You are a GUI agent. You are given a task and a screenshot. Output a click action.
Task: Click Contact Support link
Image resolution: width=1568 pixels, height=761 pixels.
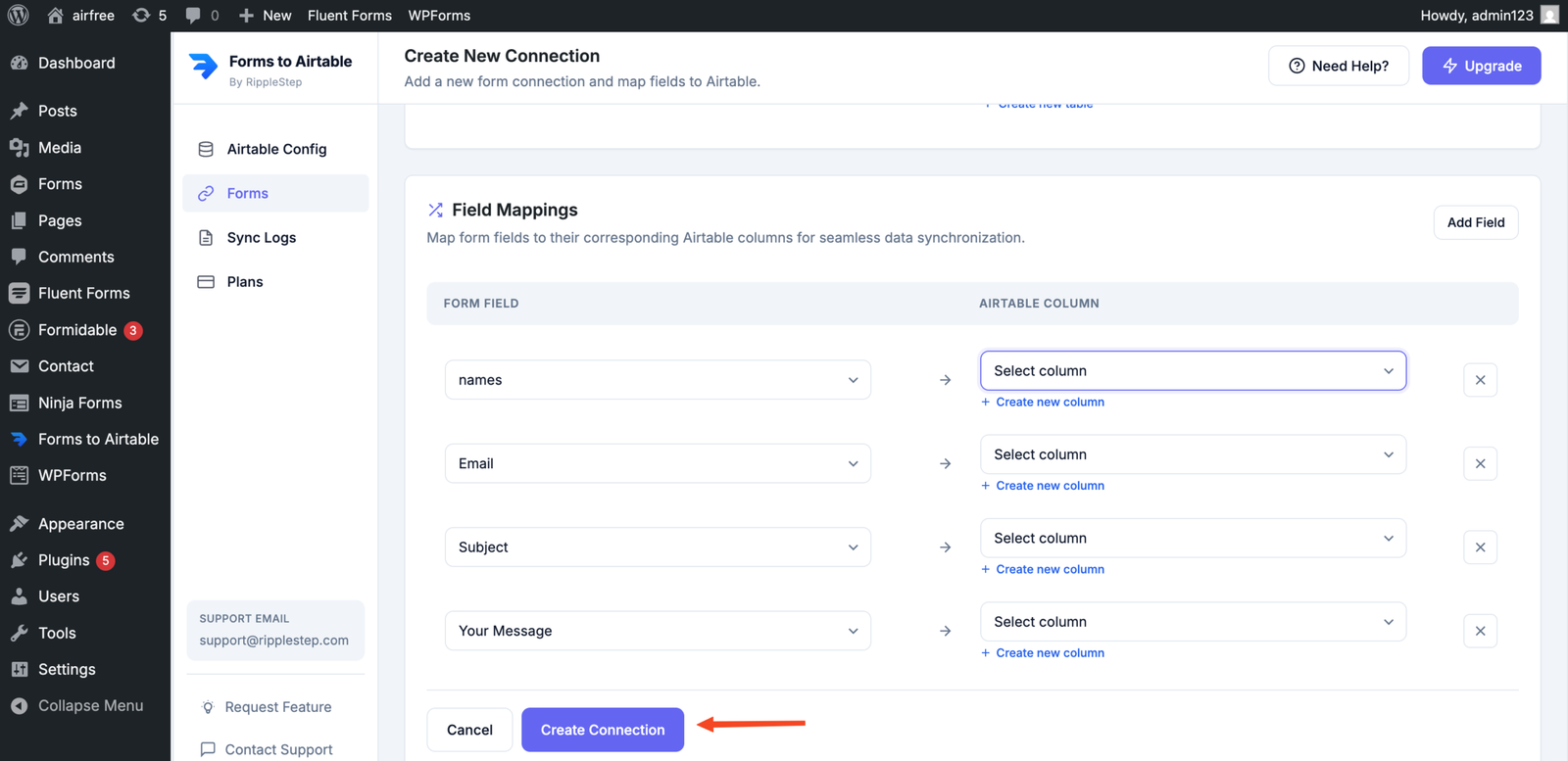pos(267,749)
